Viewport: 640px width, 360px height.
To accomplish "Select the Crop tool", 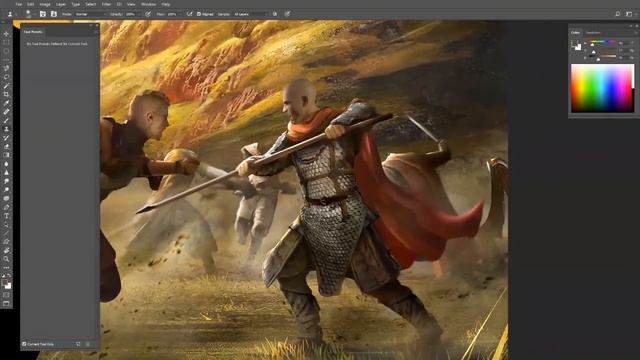I will [6, 94].
